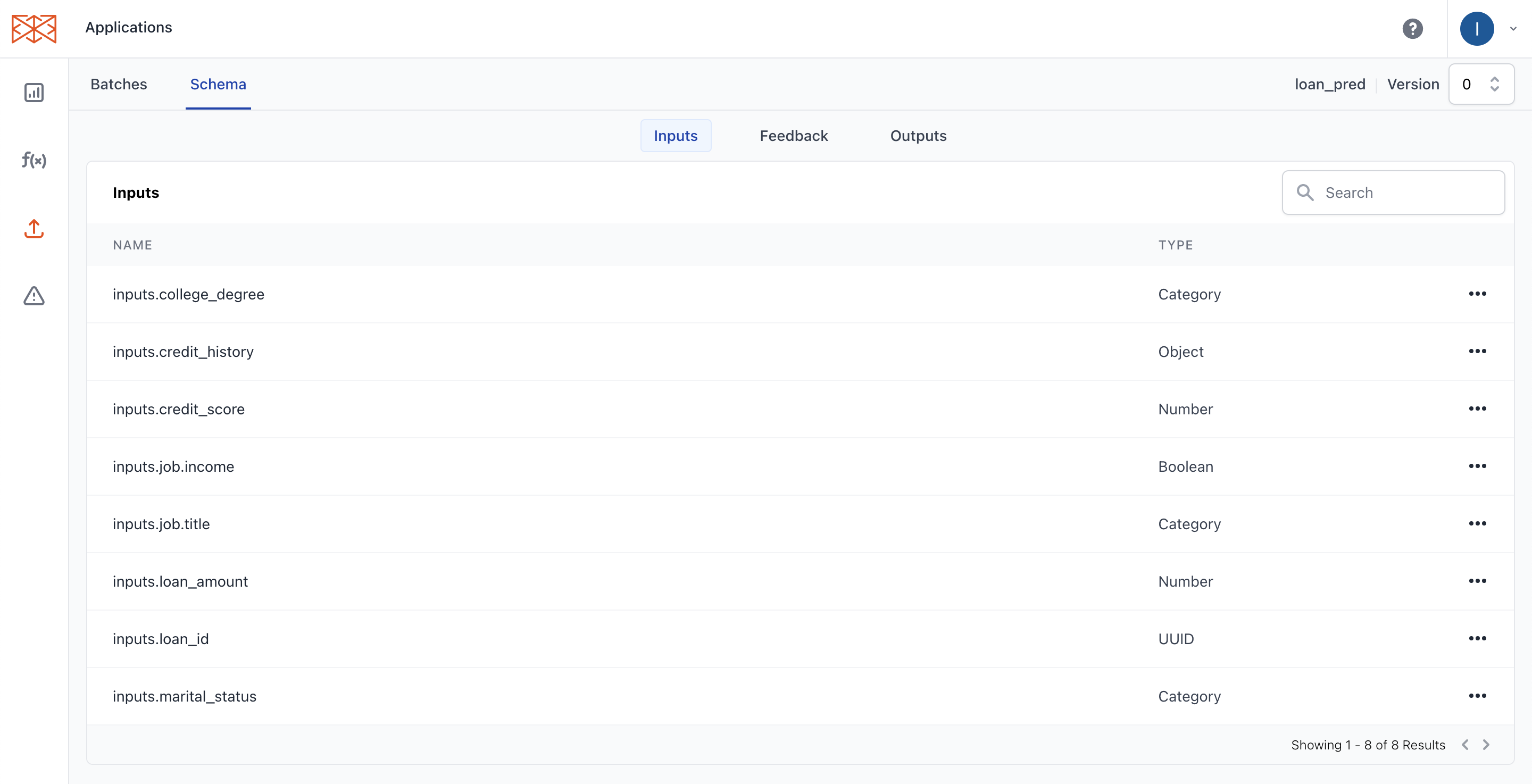Select the inputs.job.title row name

(x=161, y=524)
